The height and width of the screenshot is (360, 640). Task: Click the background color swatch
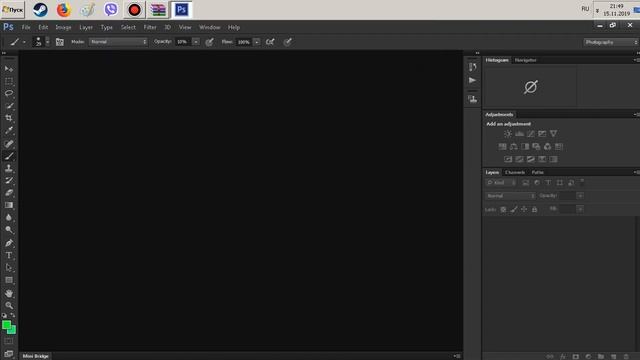click(13, 331)
